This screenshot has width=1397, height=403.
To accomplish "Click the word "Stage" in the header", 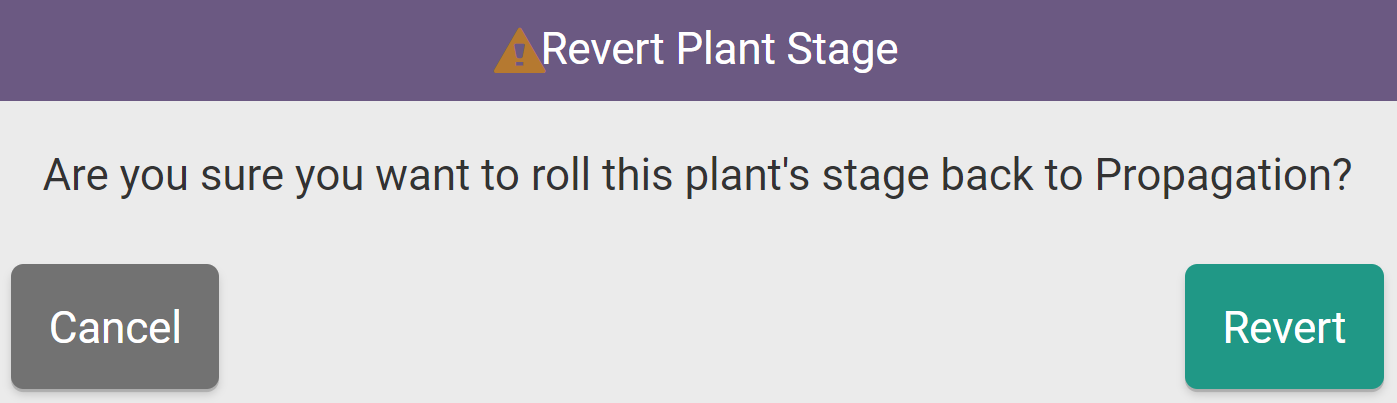I will 843,50.
